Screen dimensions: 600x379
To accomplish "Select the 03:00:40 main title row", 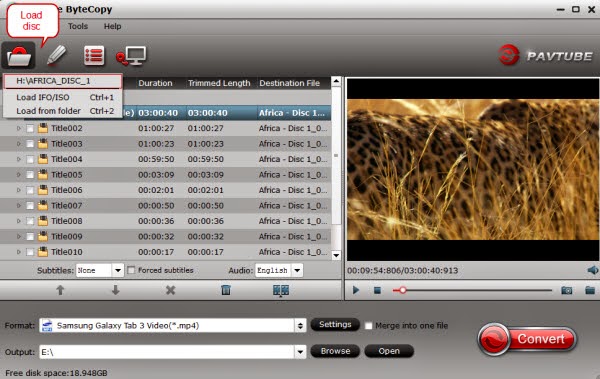I will tap(165, 113).
